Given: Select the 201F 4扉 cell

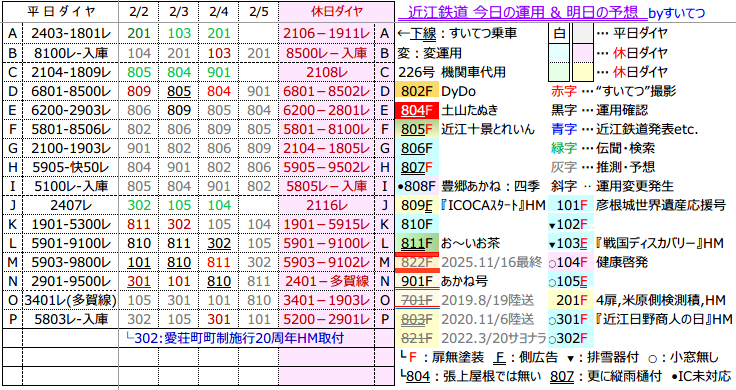Looking at the screenshot, I should (571, 300).
